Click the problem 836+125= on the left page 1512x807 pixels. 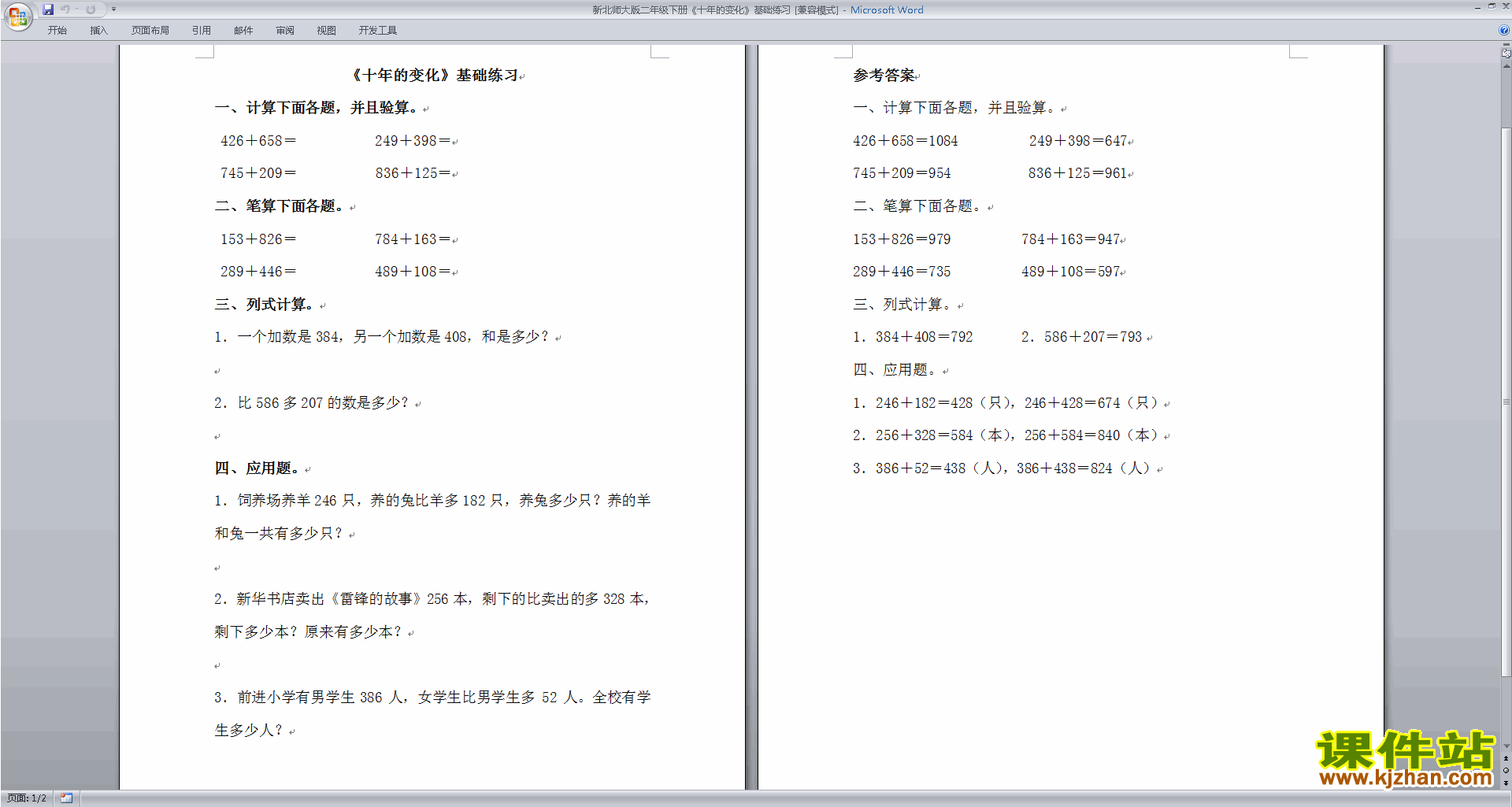[x=413, y=173]
